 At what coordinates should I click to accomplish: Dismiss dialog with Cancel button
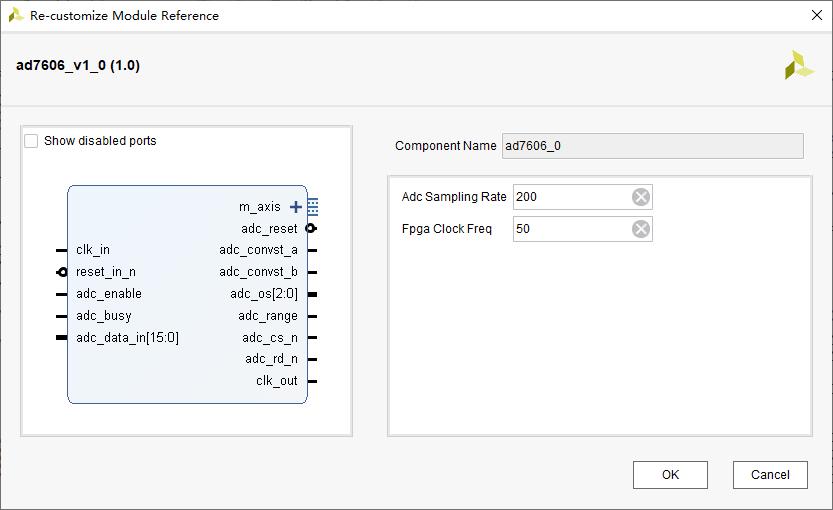[770, 474]
